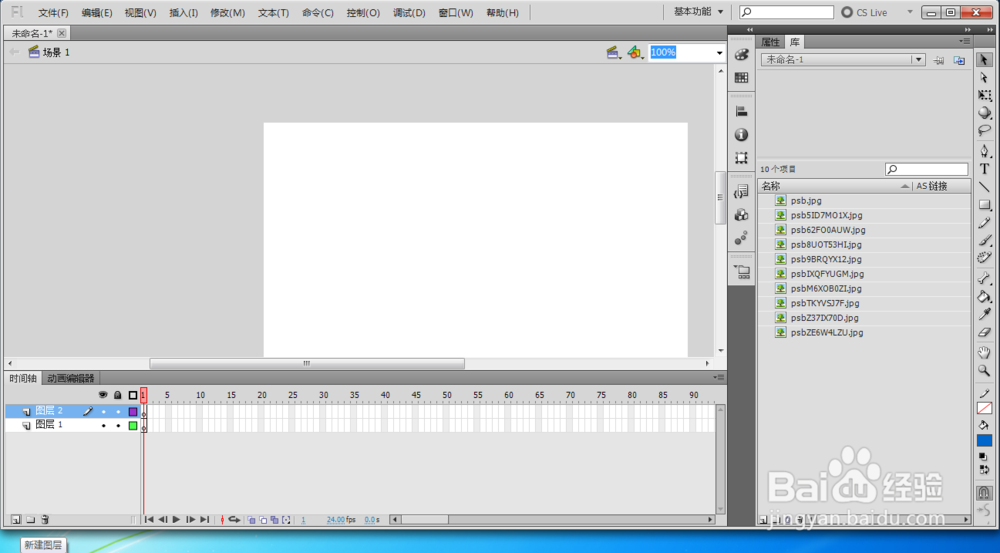Select the Lasso tool

[984, 131]
